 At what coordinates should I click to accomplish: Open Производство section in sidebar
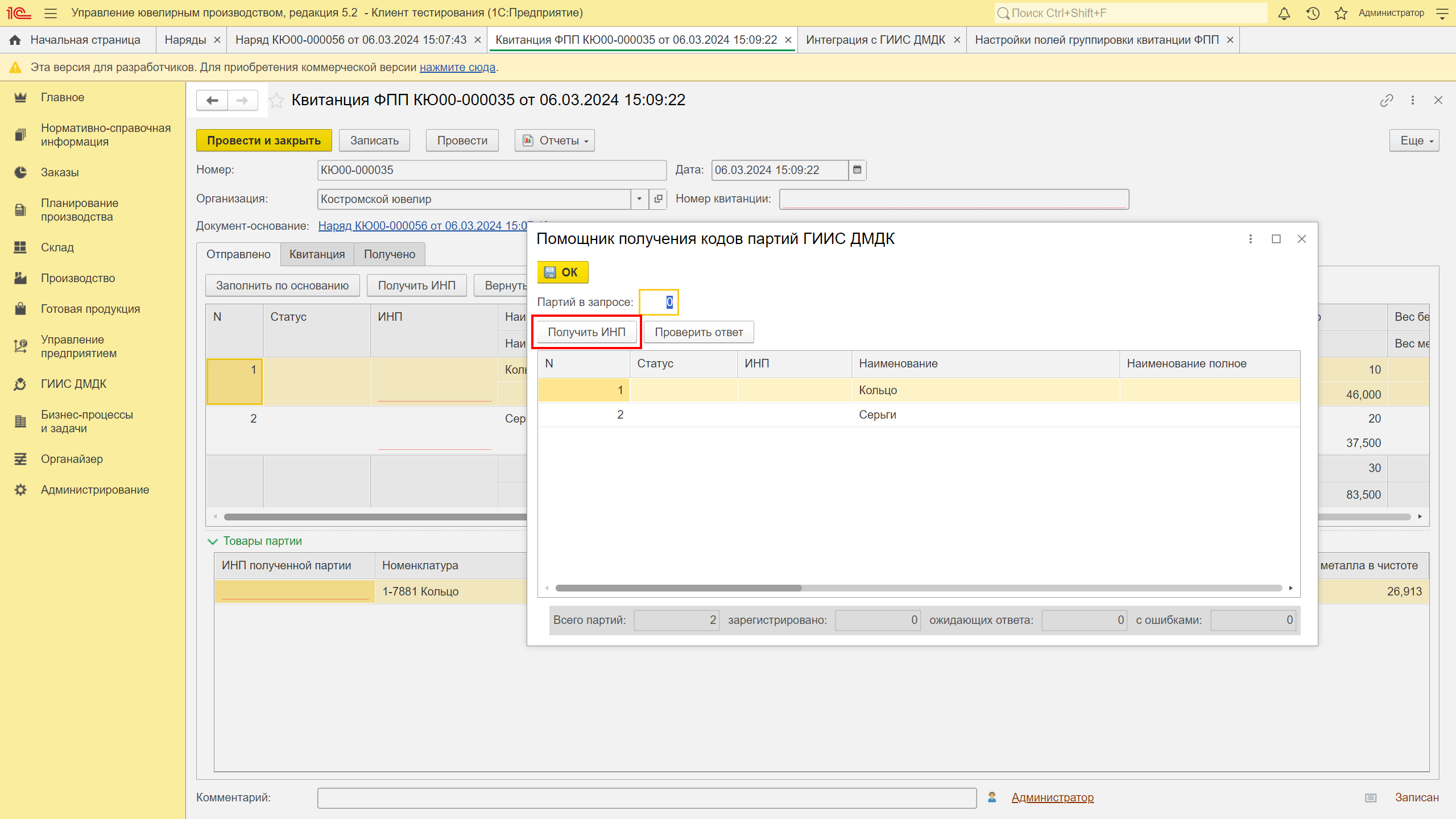78,278
